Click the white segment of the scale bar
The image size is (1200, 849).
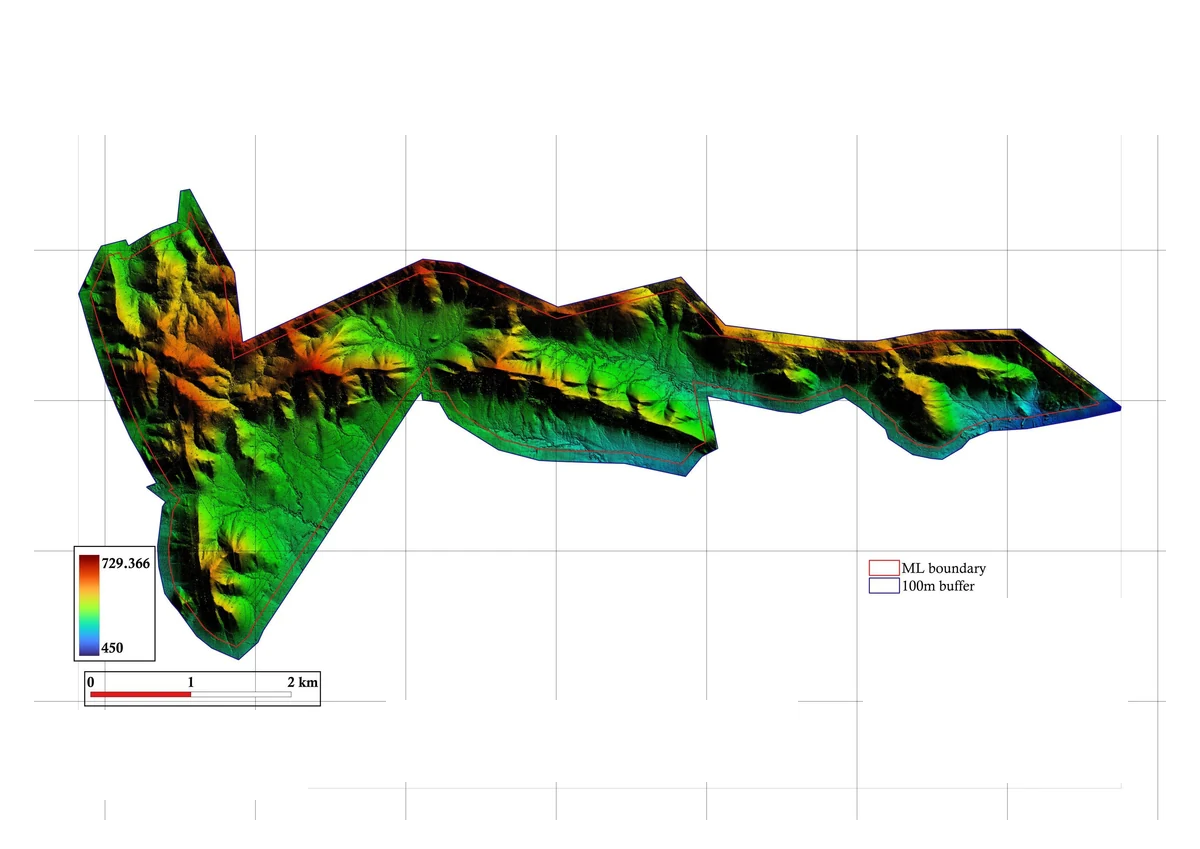click(x=241, y=694)
